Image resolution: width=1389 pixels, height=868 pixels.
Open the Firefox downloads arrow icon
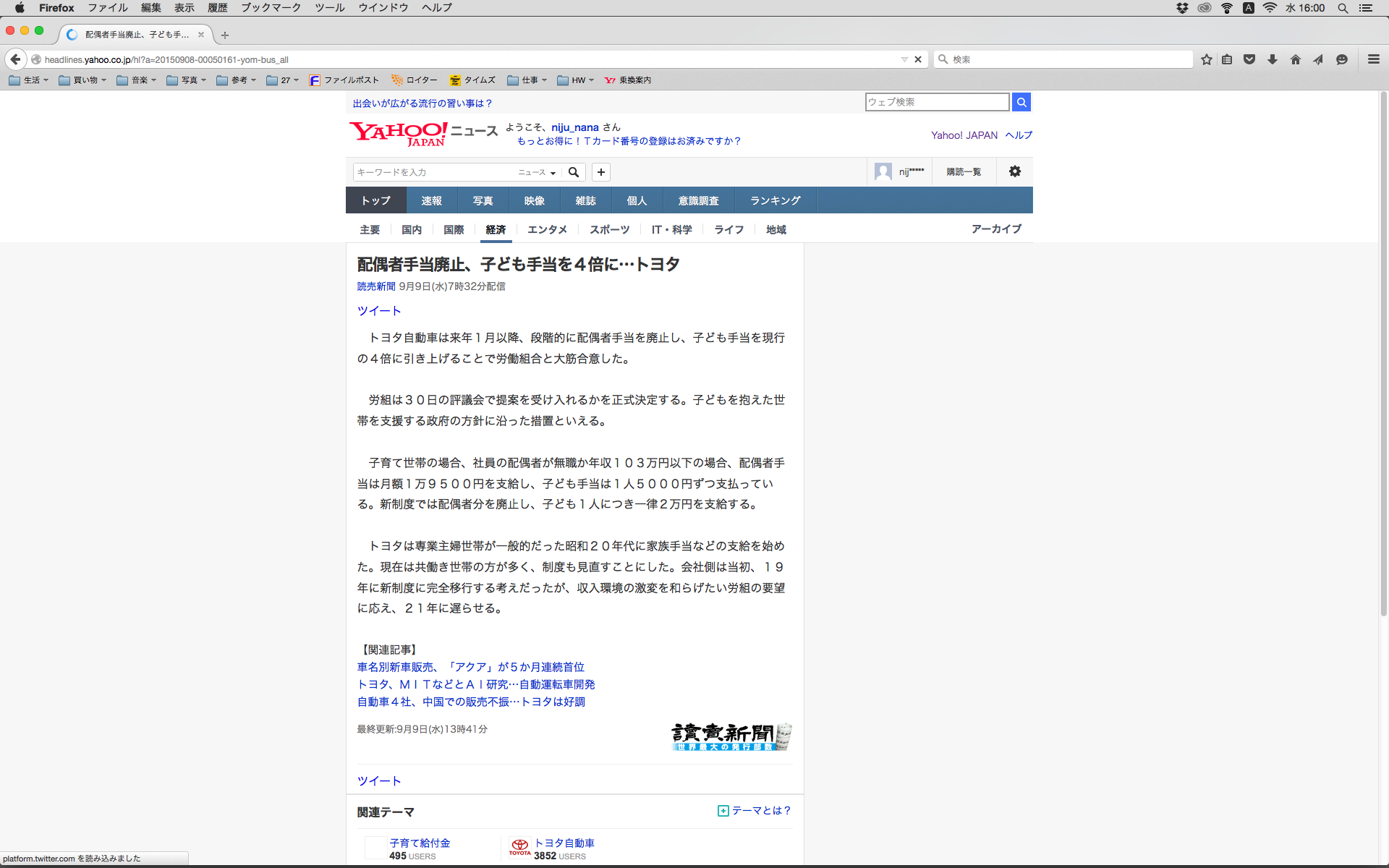click(x=1273, y=59)
